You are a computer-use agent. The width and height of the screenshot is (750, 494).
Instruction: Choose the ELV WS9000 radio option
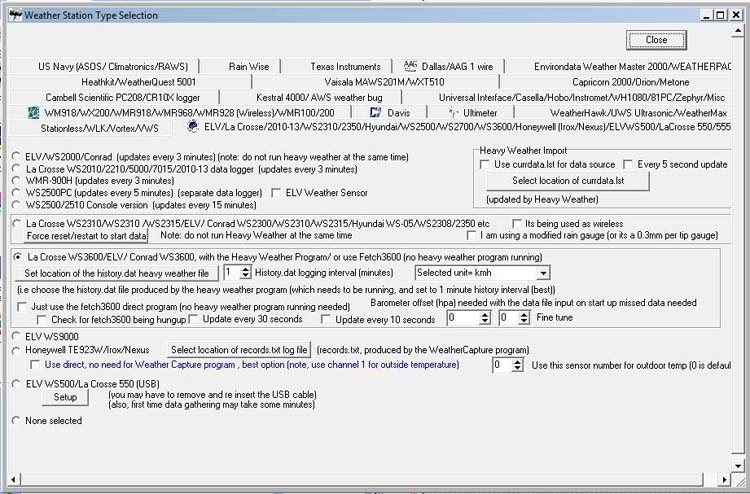16,337
